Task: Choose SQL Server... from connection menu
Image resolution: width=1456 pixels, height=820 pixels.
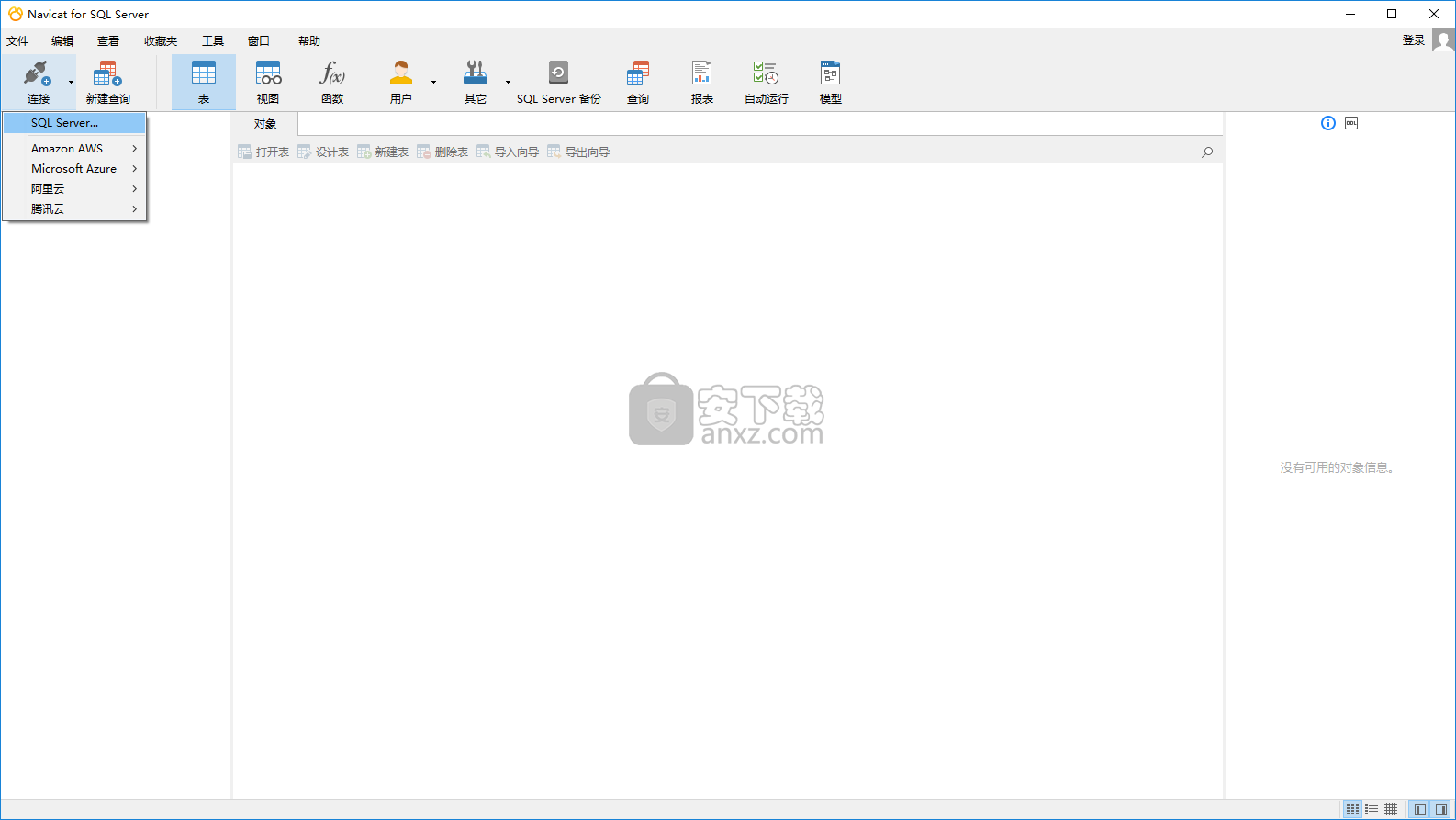Action: (74, 122)
